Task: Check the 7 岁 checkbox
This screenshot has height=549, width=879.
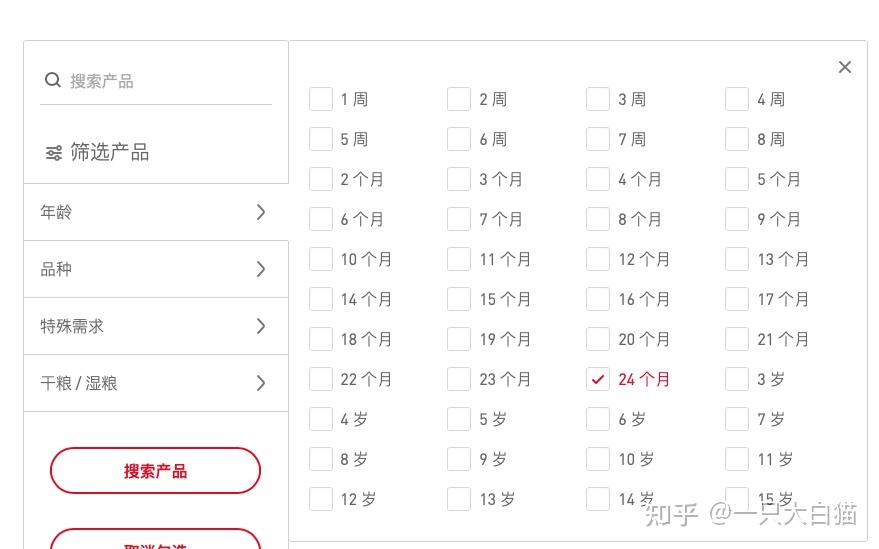Action: pyautogui.click(x=737, y=419)
